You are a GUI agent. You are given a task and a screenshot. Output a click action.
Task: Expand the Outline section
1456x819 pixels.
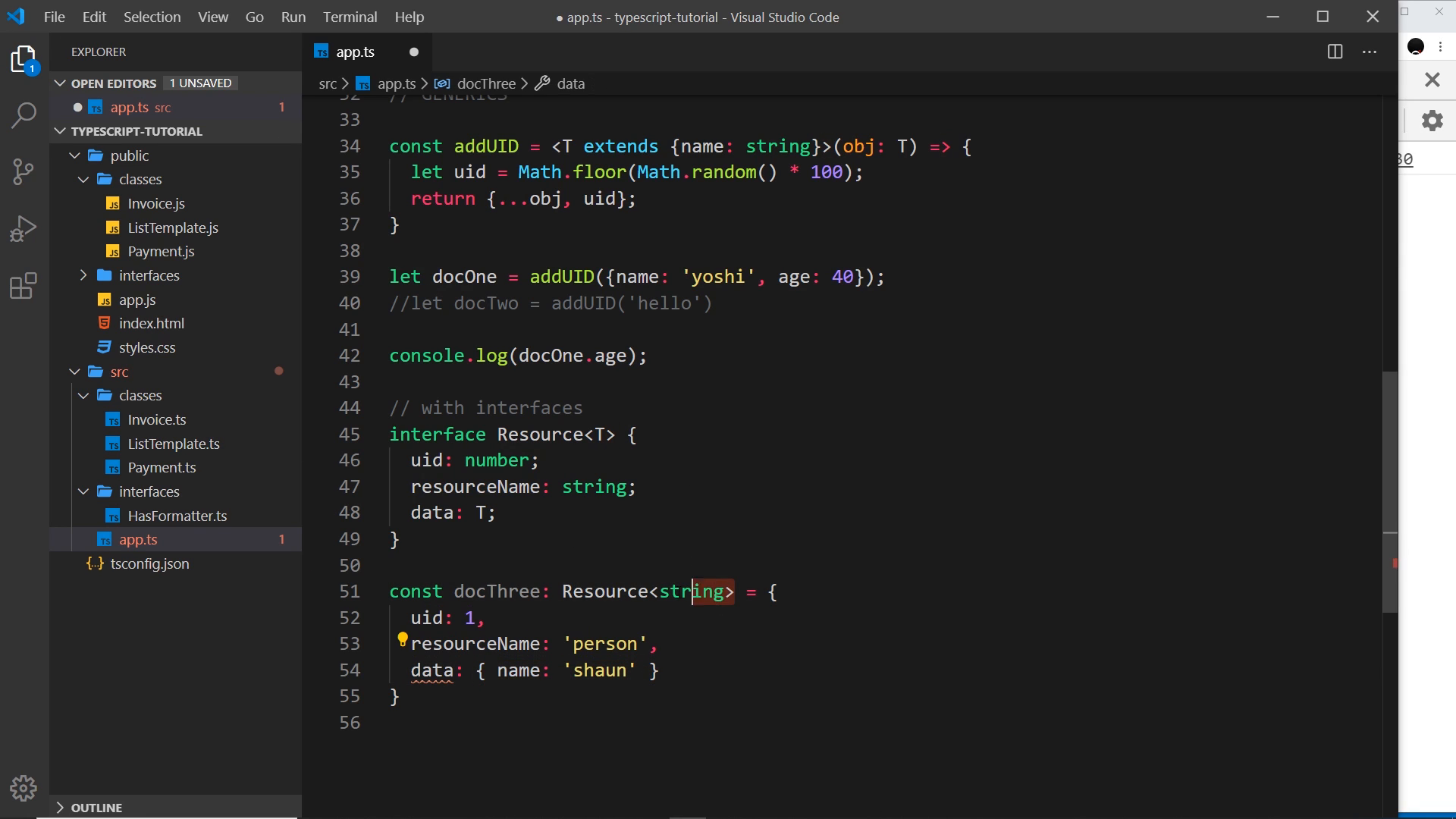click(x=61, y=808)
